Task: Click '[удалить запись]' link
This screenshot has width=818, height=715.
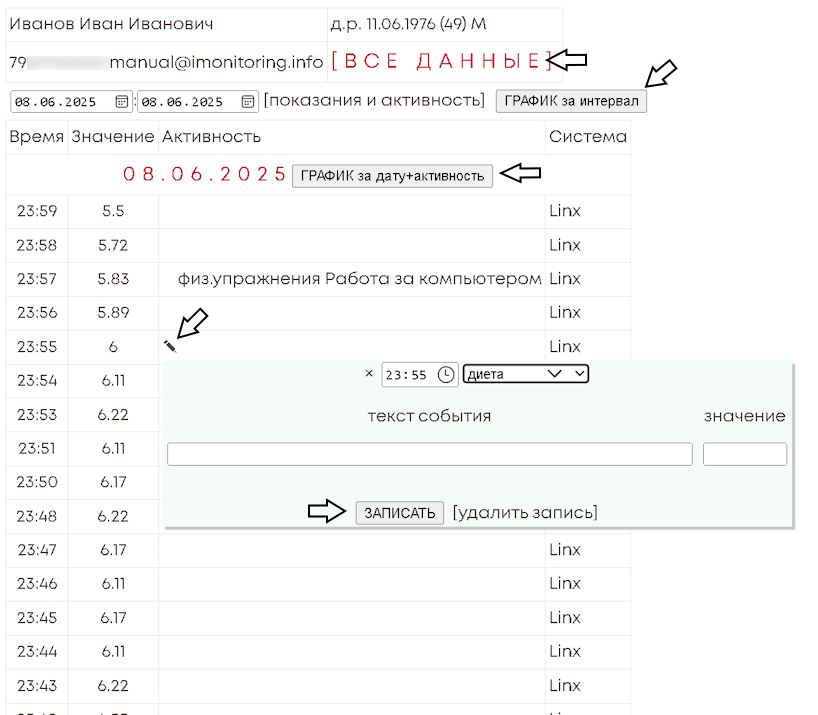Action: (525, 513)
